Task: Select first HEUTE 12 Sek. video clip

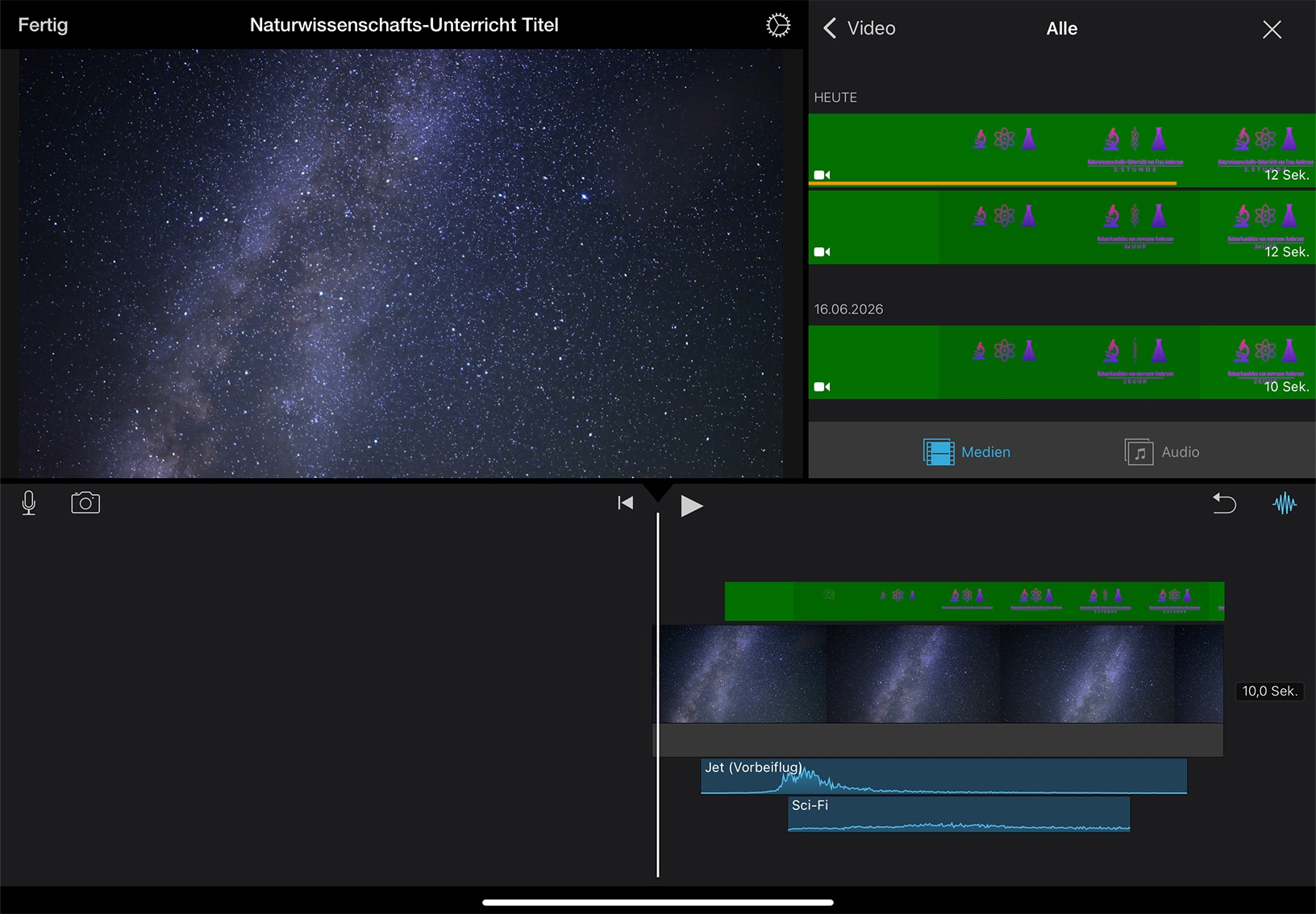Action: [x=1062, y=150]
